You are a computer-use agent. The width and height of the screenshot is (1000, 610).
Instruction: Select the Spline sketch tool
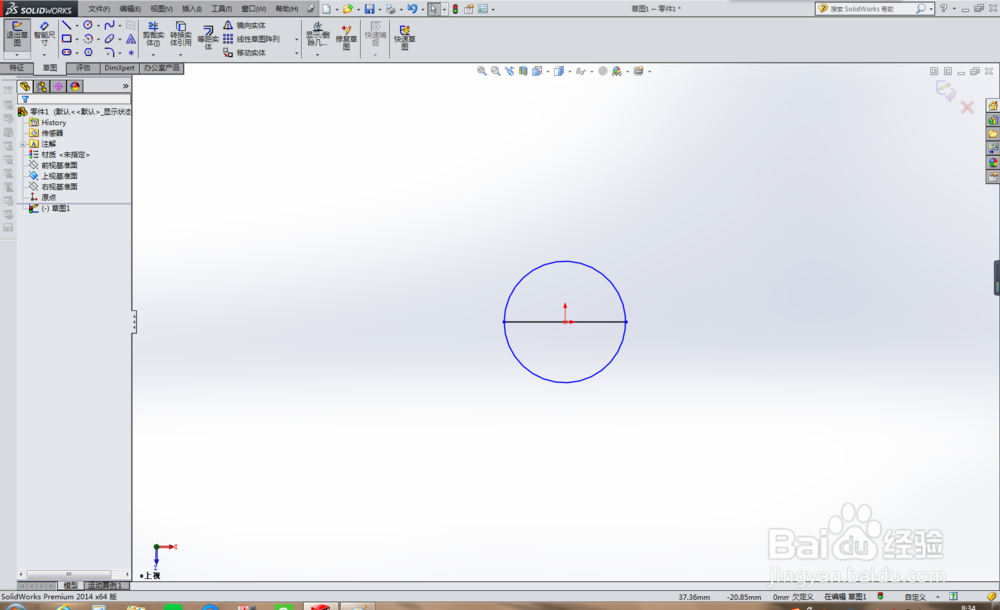(109, 26)
